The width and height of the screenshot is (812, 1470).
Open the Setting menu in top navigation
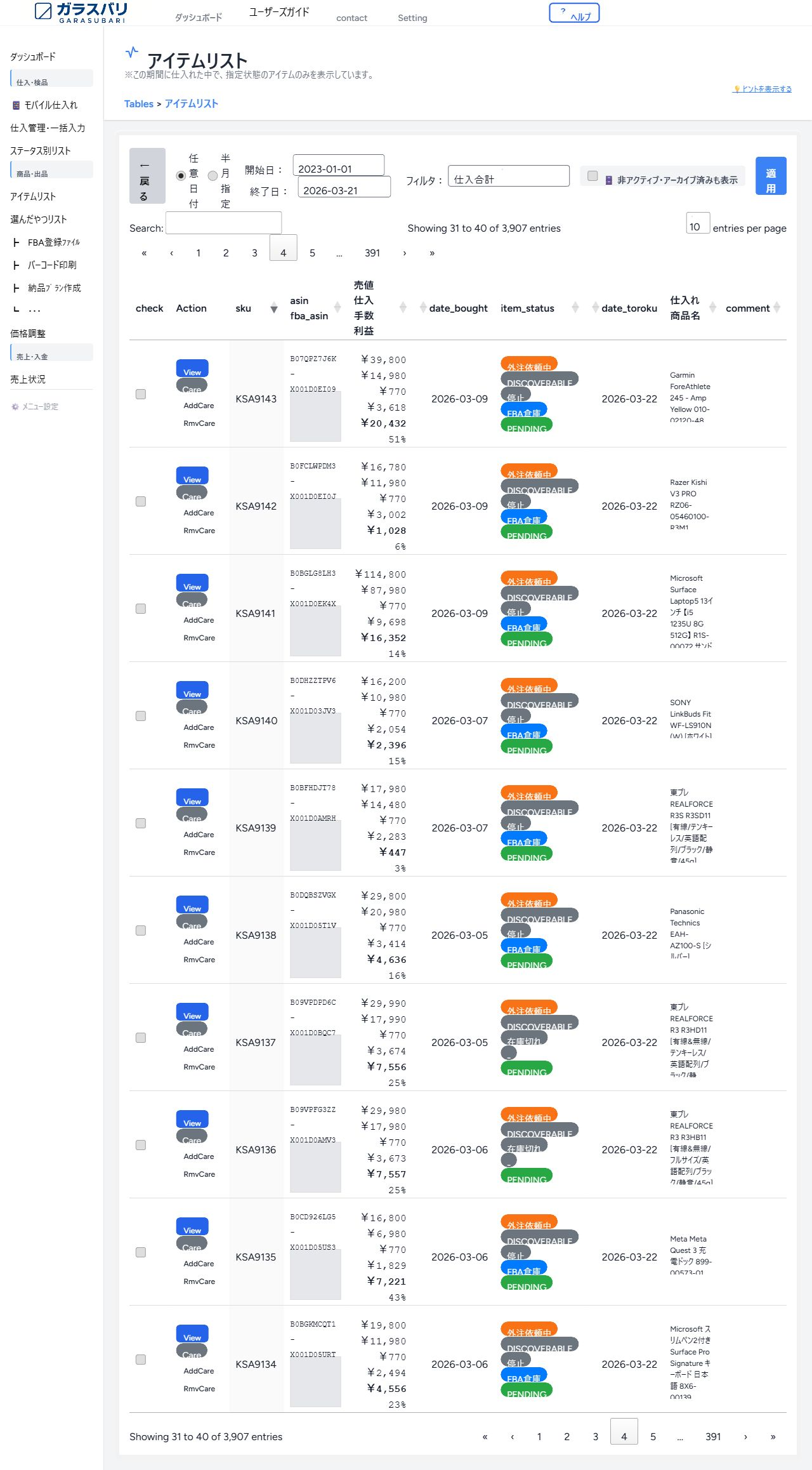click(412, 18)
